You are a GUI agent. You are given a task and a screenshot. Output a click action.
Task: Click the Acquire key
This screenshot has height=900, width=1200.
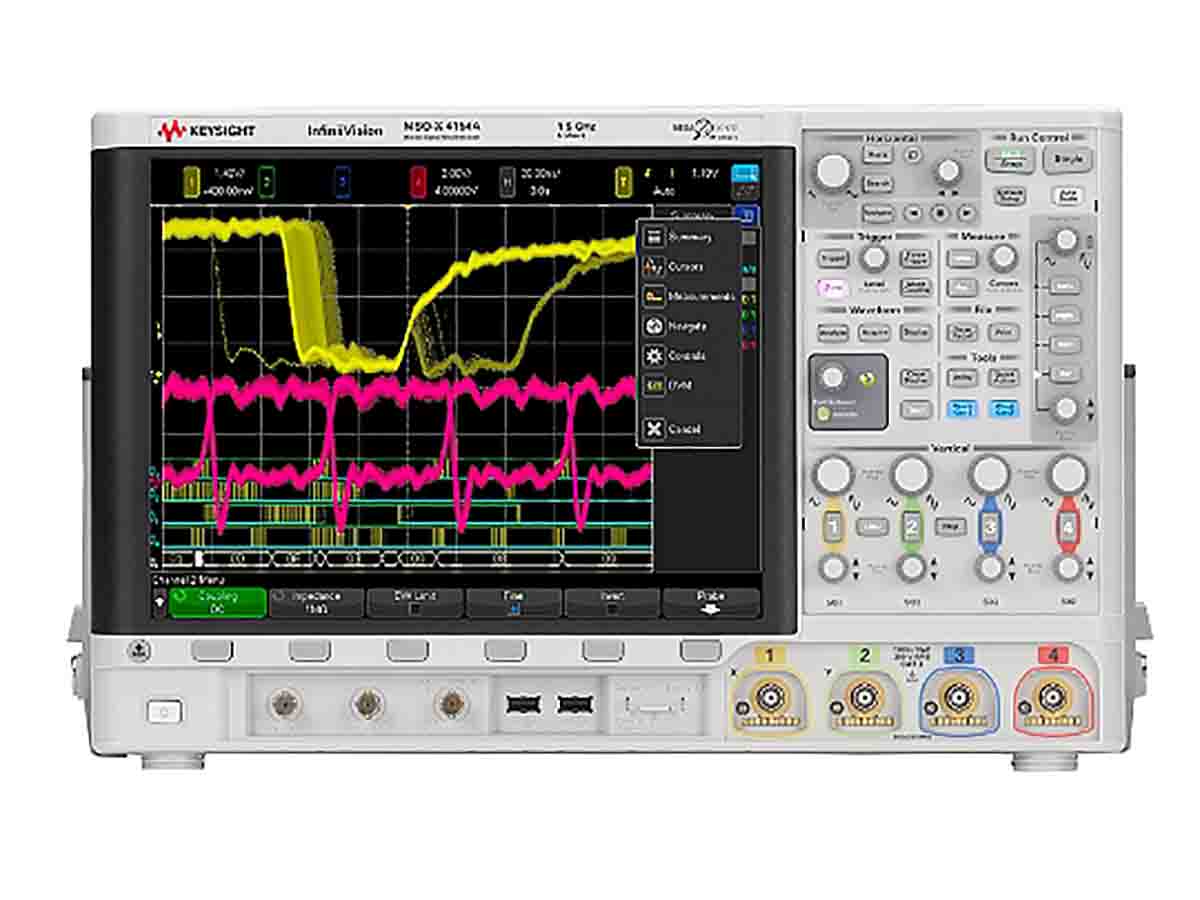pyautogui.click(x=874, y=333)
